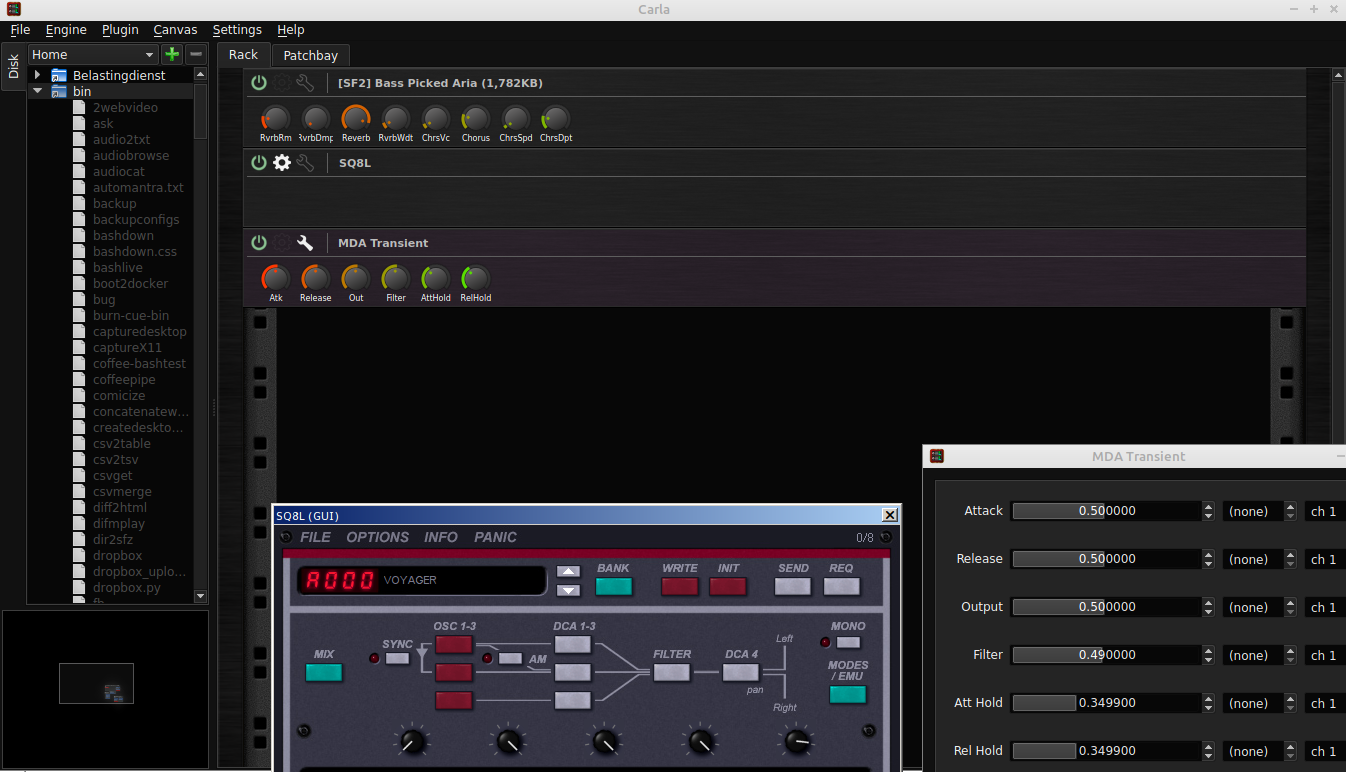This screenshot has width=1346, height=772.
Task: Click the RelHold knob in the rack
Action: click(476, 279)
